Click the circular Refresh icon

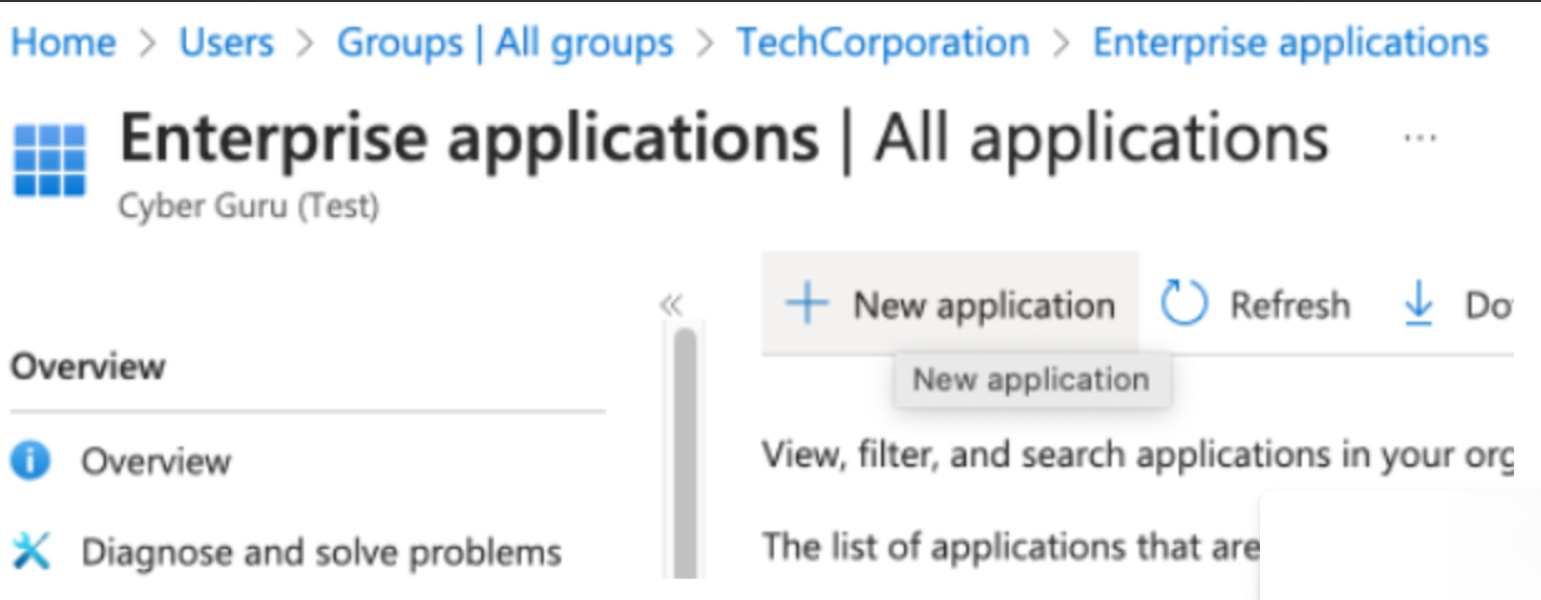point(1184,304)
